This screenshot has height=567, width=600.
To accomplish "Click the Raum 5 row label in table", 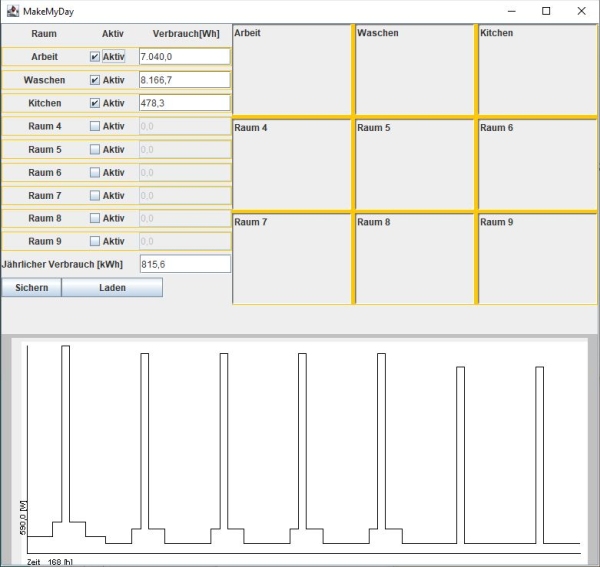I will tap(44, 149).
